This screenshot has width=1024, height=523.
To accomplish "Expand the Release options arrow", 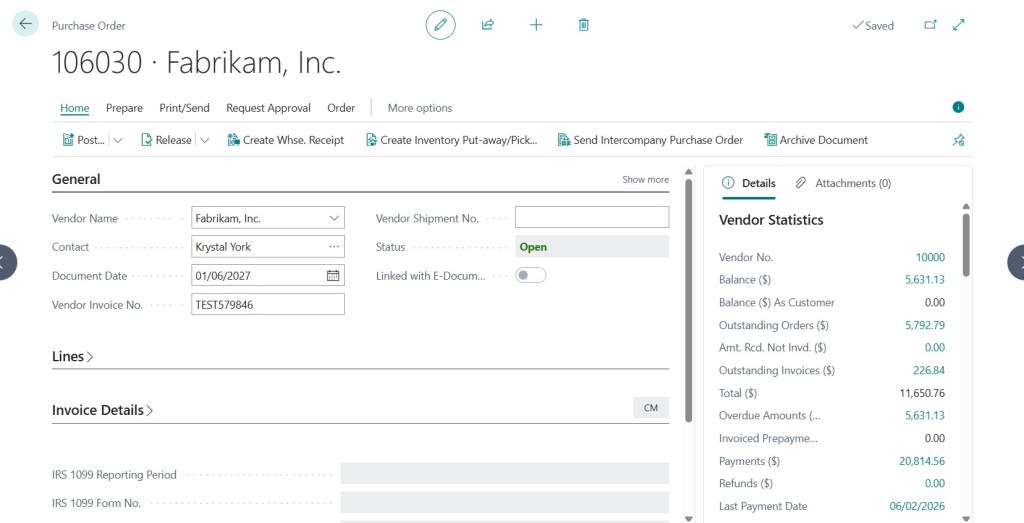I will [204, 140].
